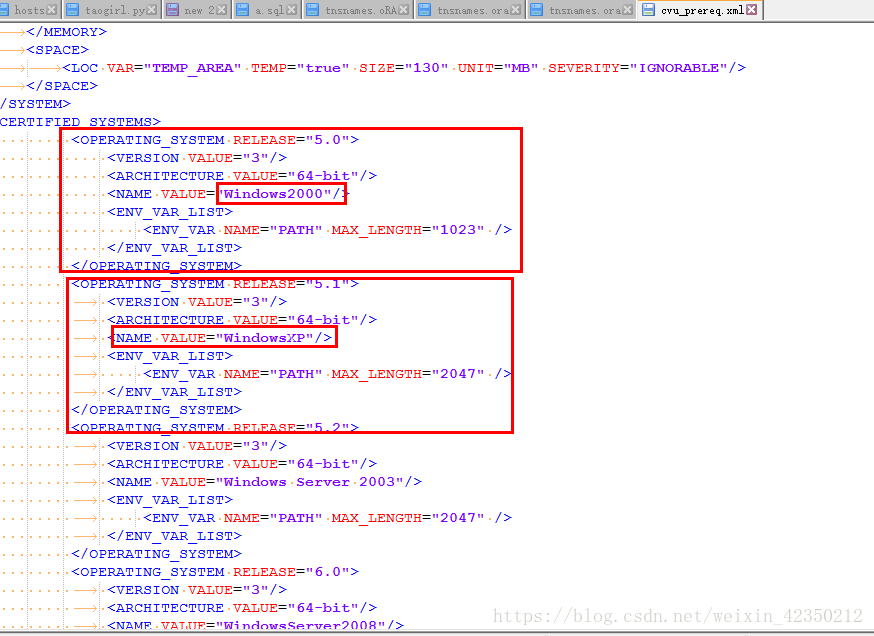Click the disk icon on cvu_prereq.xml tab
Screen dimensions: 874x636
(x=648, y=9)
